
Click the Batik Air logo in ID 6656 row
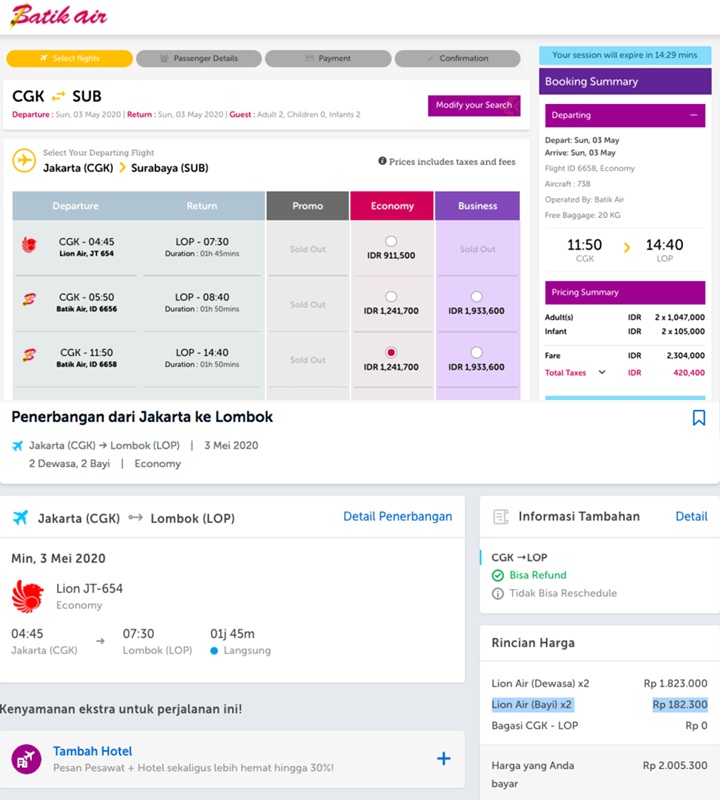pyautogui.click(x=29, y=300)
